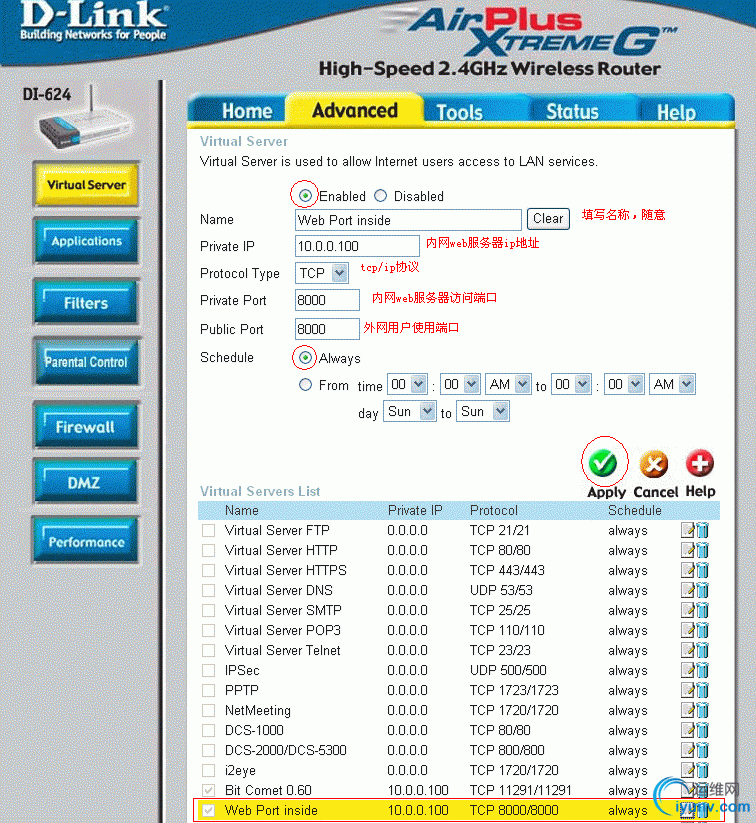The width and height of the screenshot is (756, 823).
Task: Click the Public Port input field
Action: 327,329
